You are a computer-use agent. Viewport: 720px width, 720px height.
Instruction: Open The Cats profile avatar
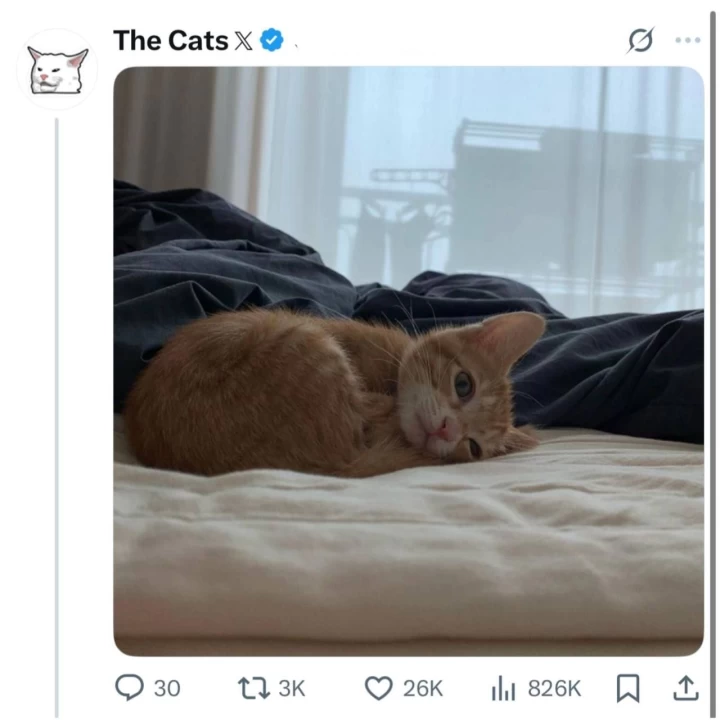(57, 69)
